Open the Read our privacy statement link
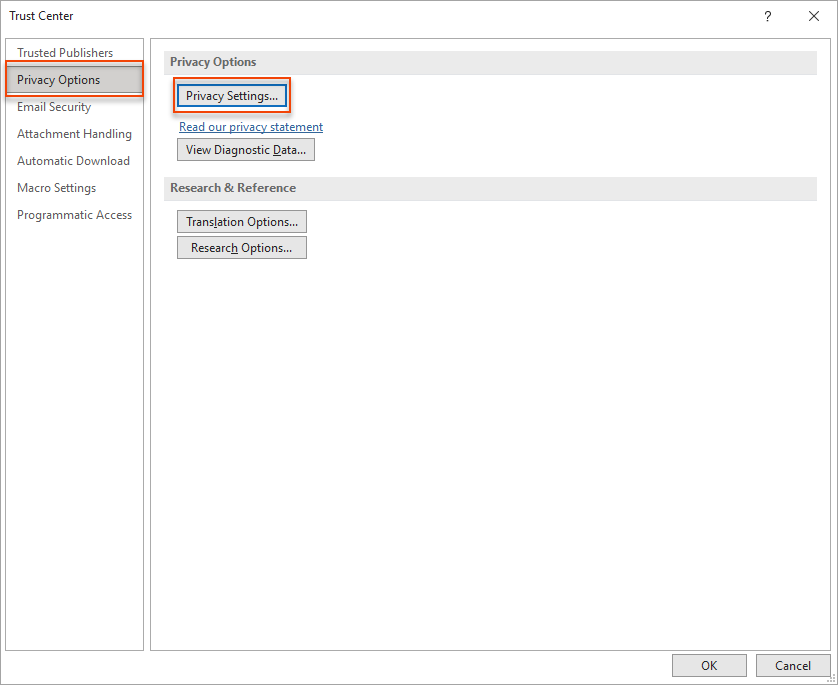Screen dimensions: 838x685 tap(251, 127)
